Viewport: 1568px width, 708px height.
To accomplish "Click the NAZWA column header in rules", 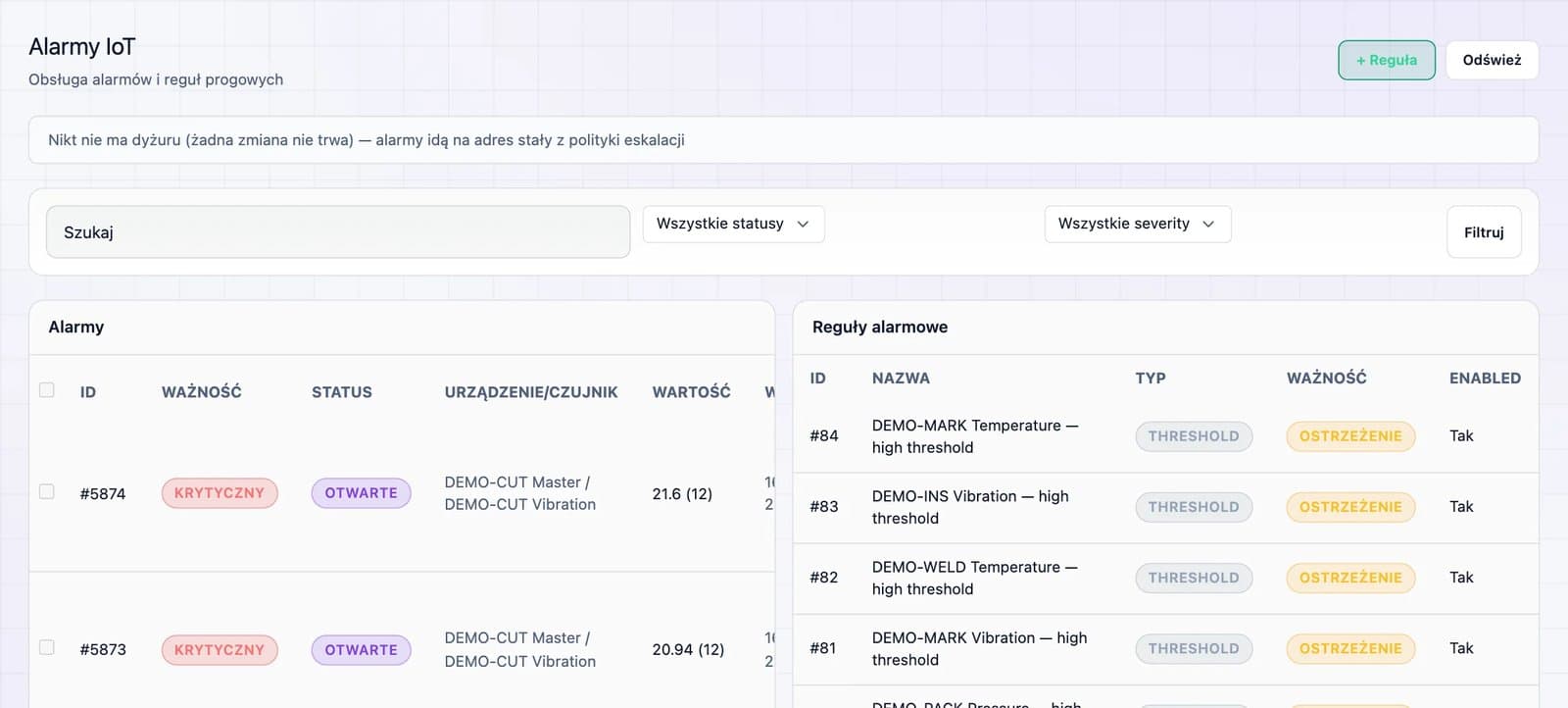I will (x=901, y=379).
